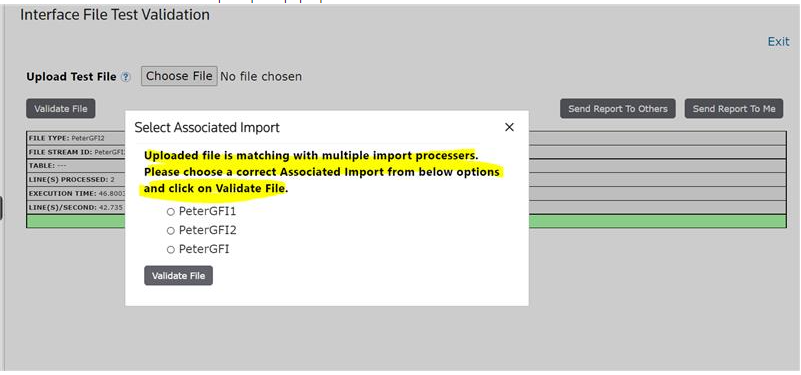Click Send Report To Me
Image resolution: width=801 pixels, height=375 pixels.
pos(734,109)
